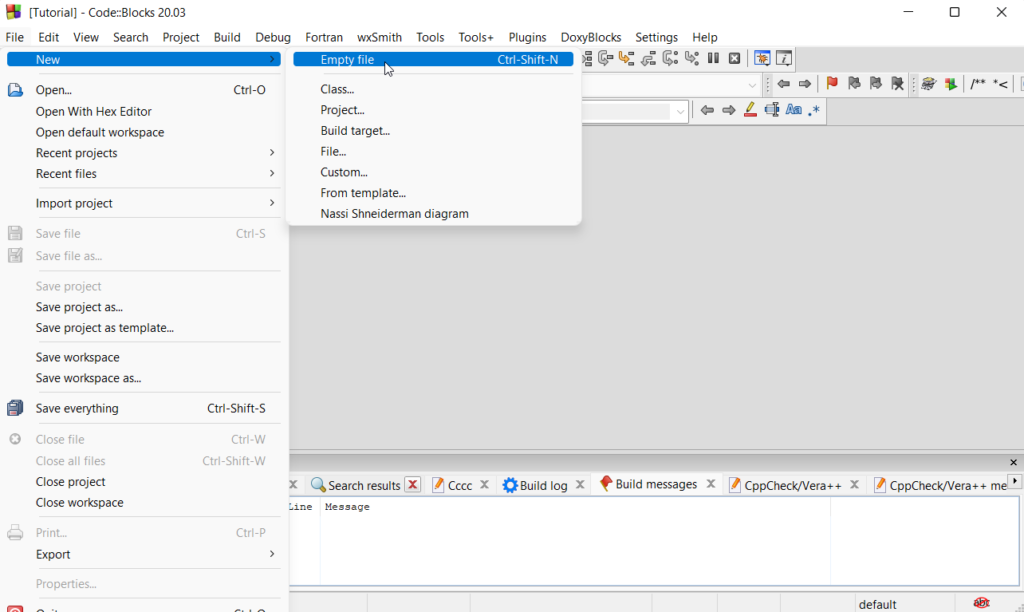The image size is (1024, 612).
Task: Close the Build messages tab
Action: tap(711, 484)
